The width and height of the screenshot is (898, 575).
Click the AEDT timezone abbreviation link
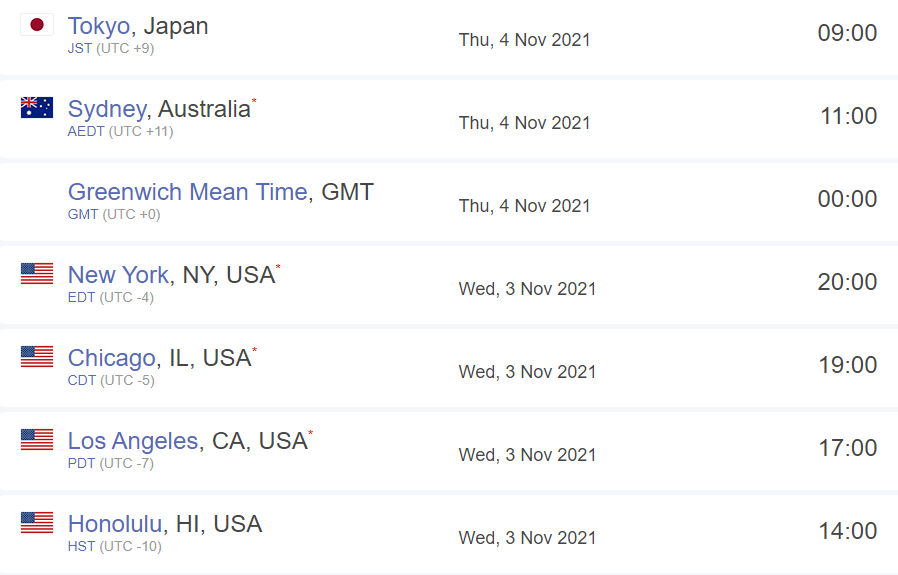pos(86,131)
